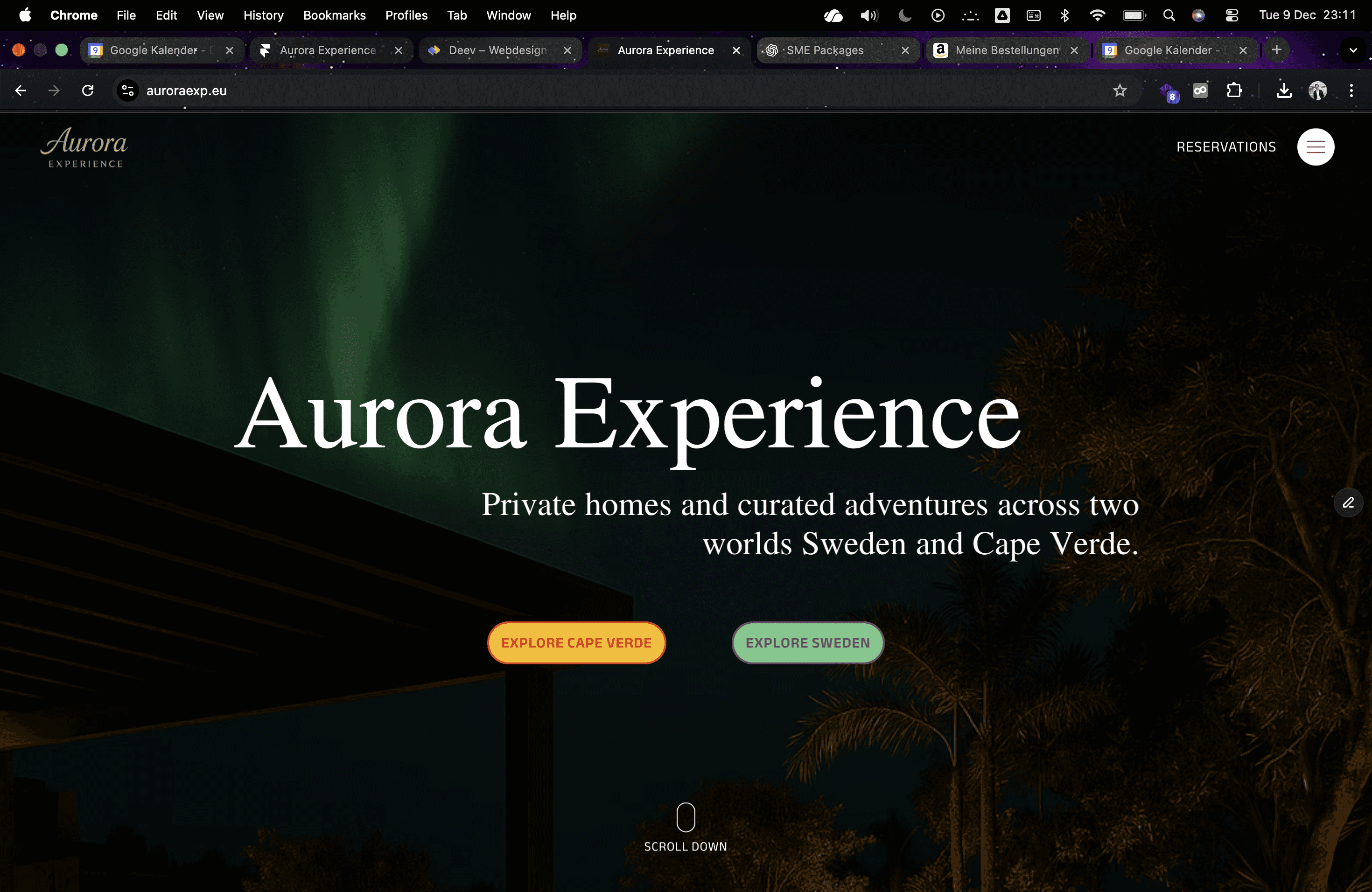Open the Bookmarks menu
Image resolution: width=1372 pixels, height=892 pixels.
tap(334, 15)
